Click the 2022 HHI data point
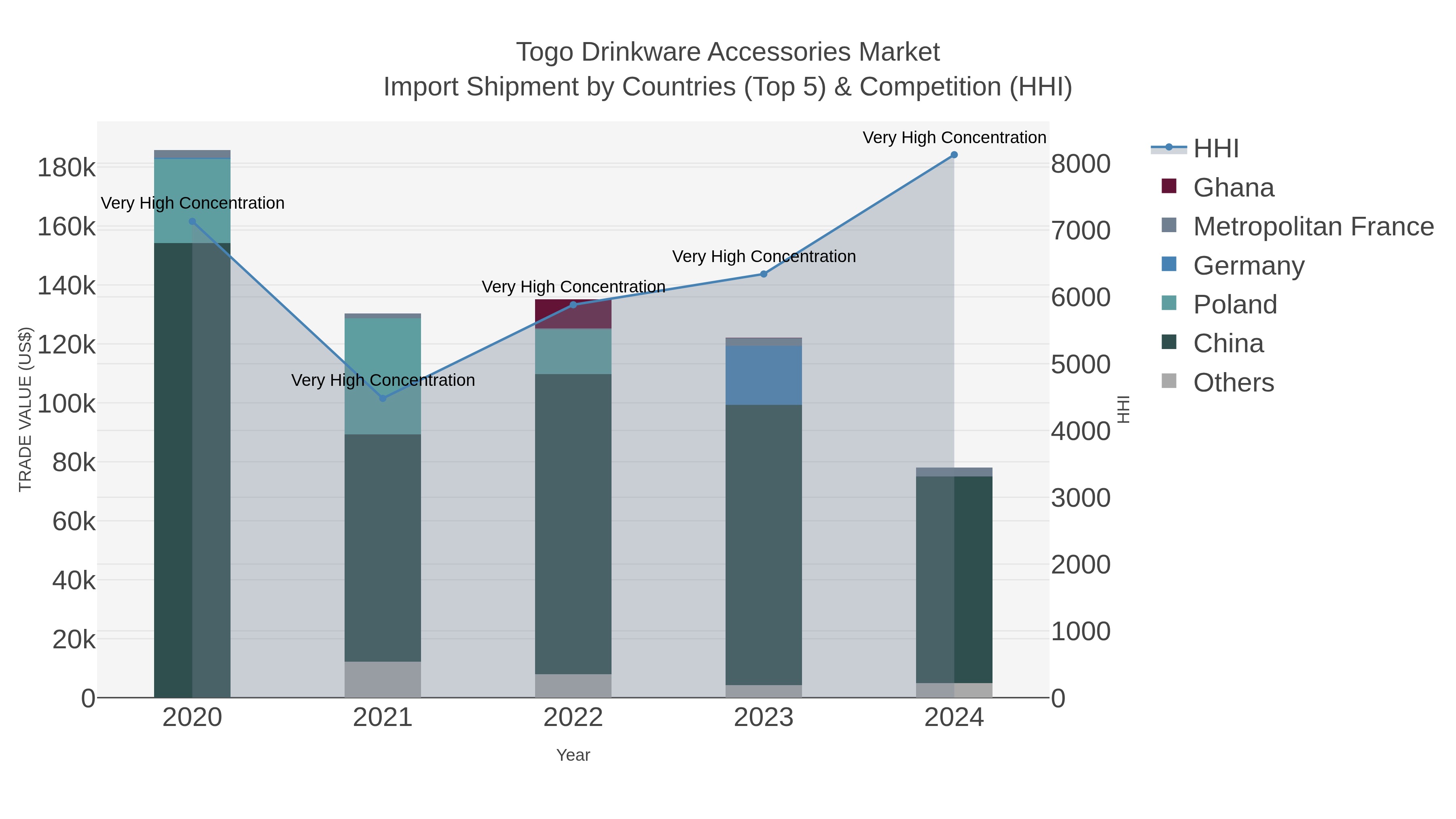Viewport: 1456px width, 819px height. click(x=573, y=305)
